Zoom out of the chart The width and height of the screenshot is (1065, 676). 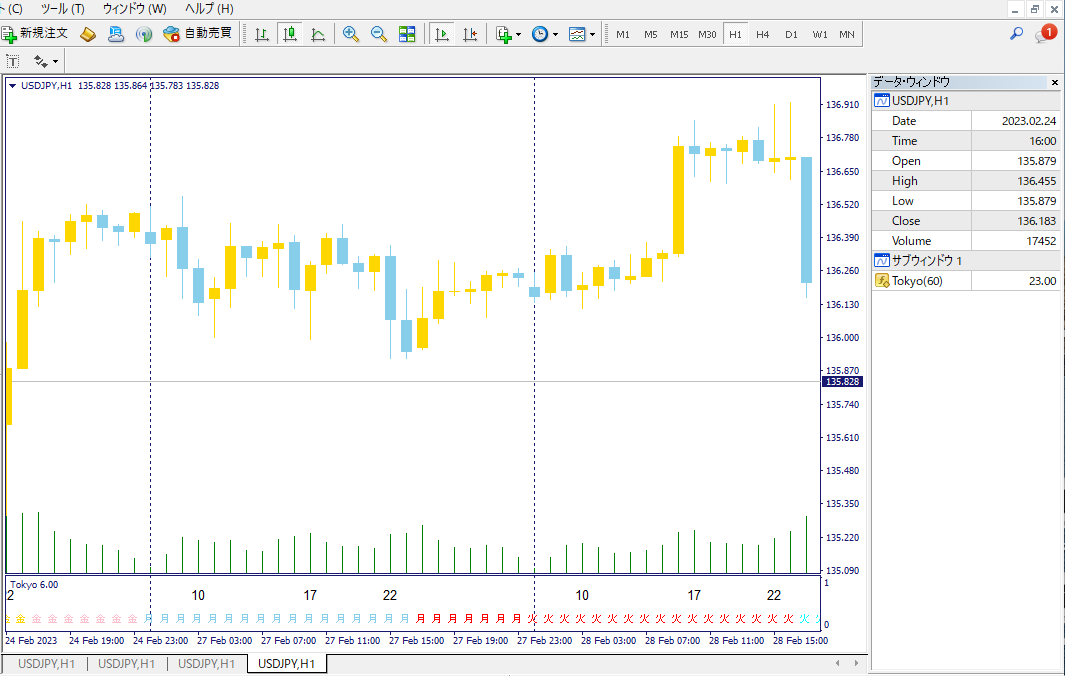tap(379, 34)
